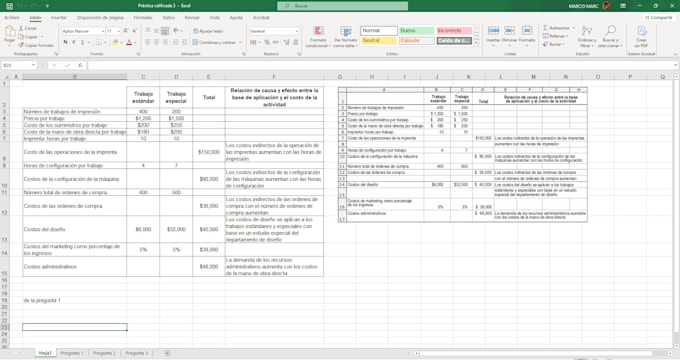Viewport: 680px width, 360px height.
Task: Click the Pegar paste icon
Action: pyautogui.click(x=10, y=32)
